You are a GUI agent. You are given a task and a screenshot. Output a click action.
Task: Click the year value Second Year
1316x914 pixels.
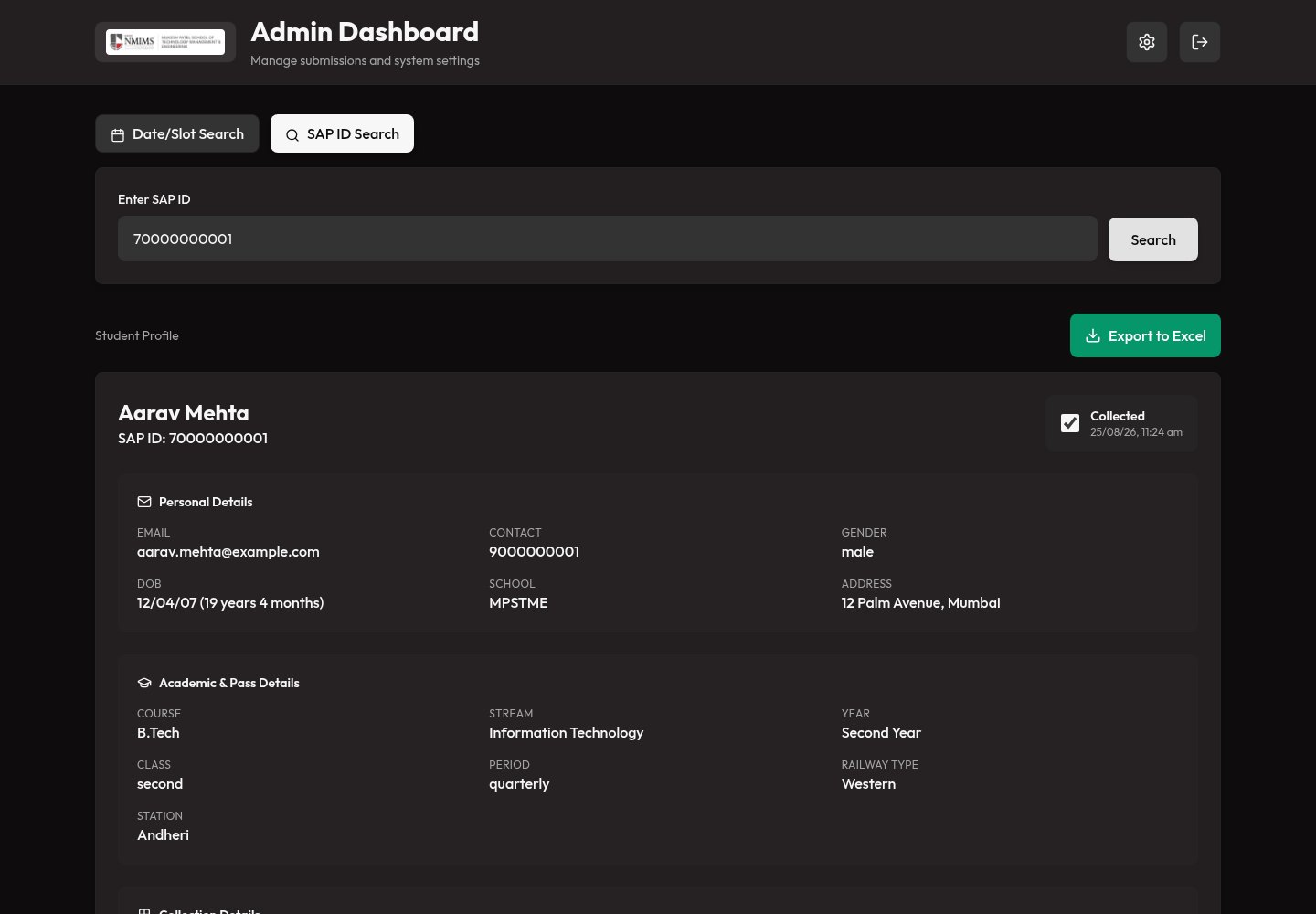tap(881, 733)
